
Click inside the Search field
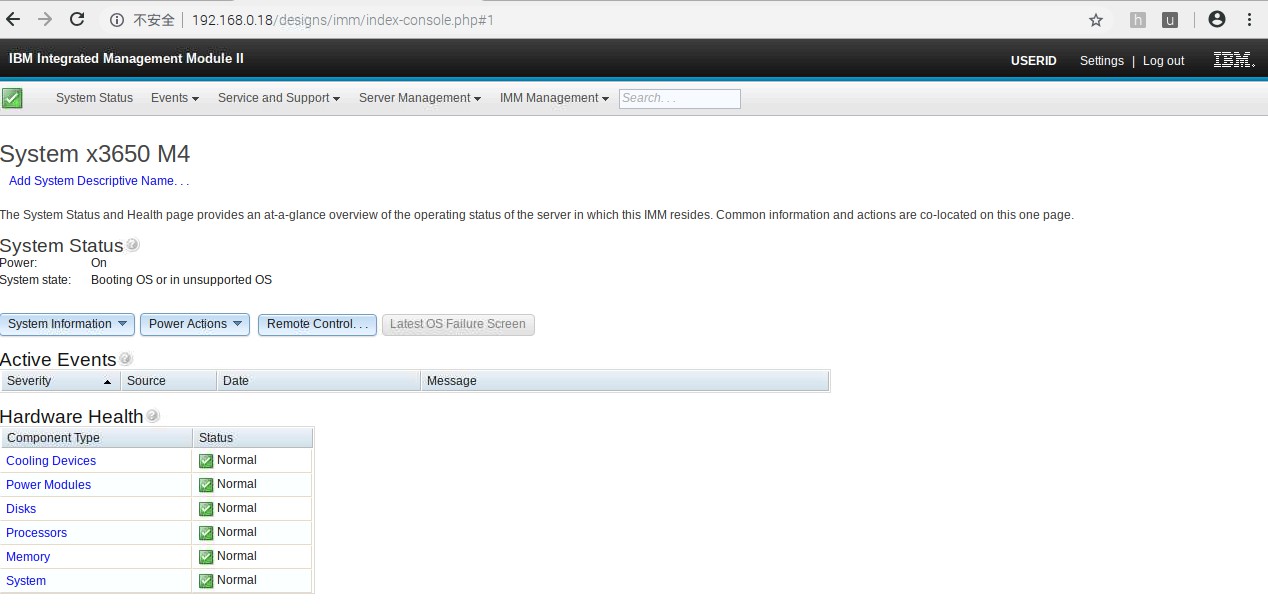(x=679, y=98)
